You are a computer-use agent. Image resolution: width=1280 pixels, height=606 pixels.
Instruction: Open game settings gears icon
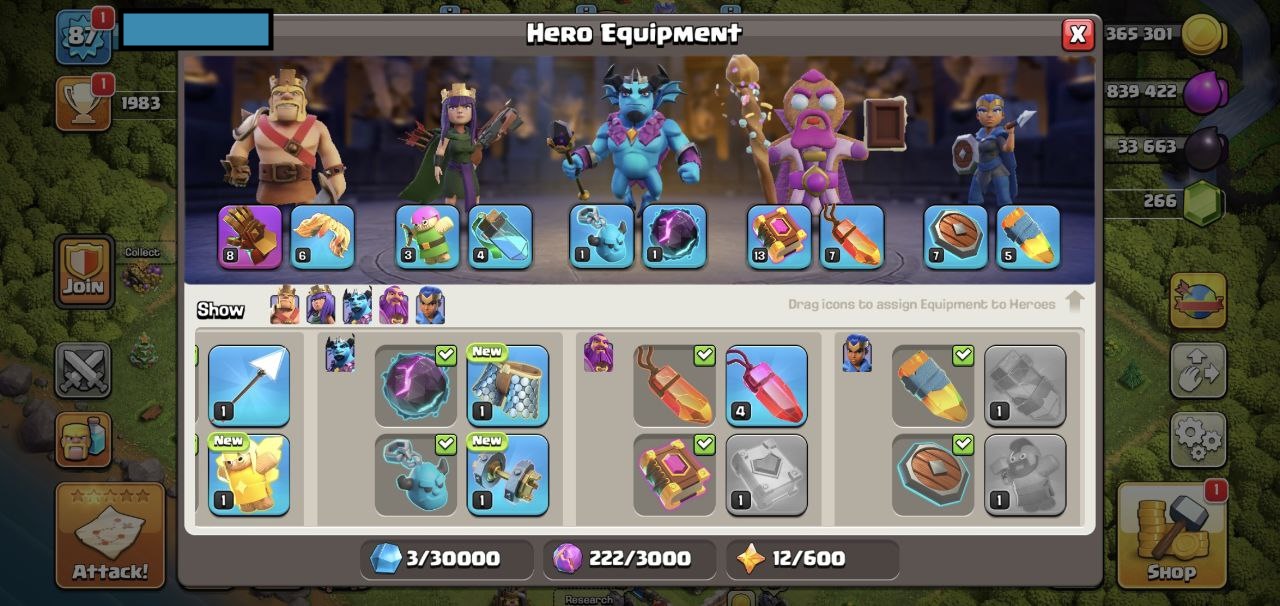pos(1198,439)
